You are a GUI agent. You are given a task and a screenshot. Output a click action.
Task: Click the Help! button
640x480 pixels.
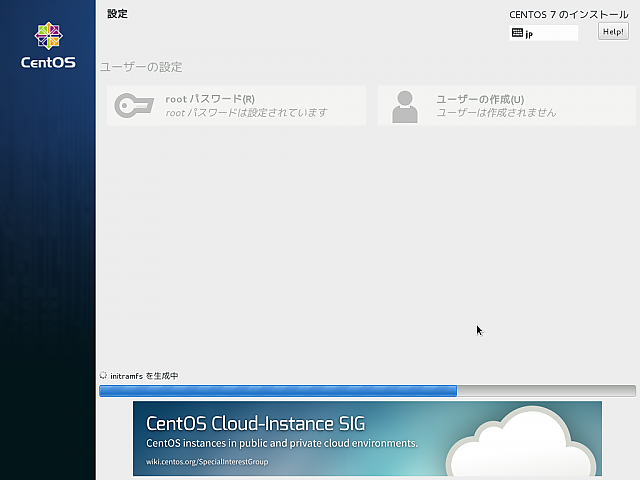point(613,31)
